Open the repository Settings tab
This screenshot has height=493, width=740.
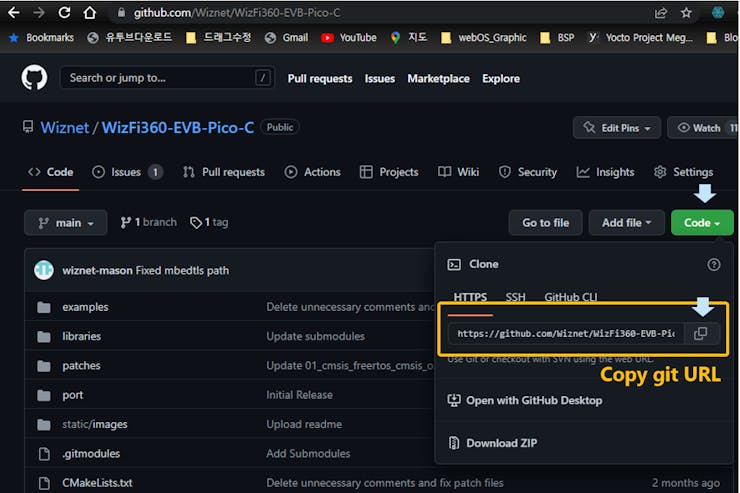(684, 172)
